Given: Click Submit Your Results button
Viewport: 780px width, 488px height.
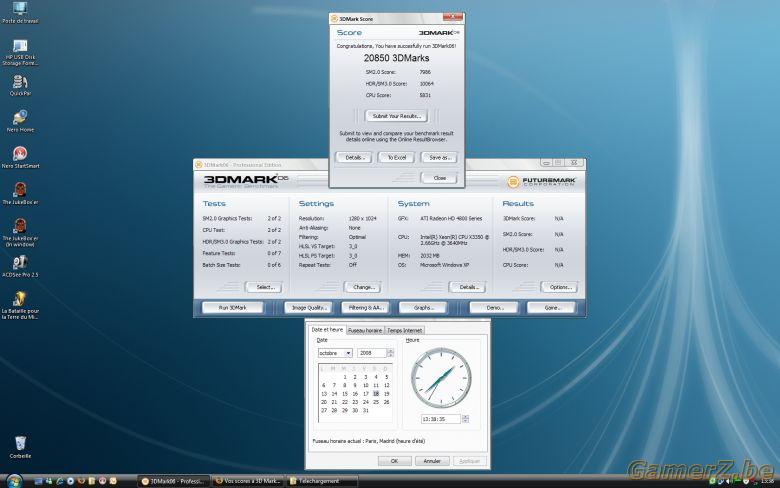Looking at the screenshot, I should (396, 116).
